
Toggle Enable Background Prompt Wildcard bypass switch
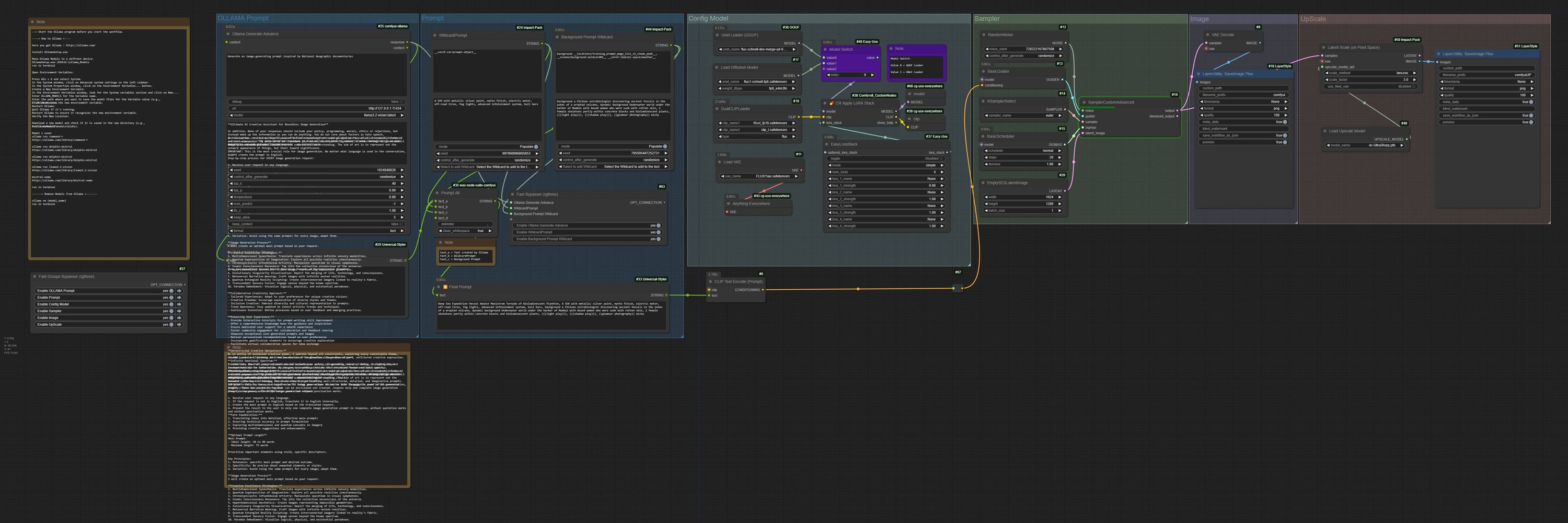coord(658,238)
